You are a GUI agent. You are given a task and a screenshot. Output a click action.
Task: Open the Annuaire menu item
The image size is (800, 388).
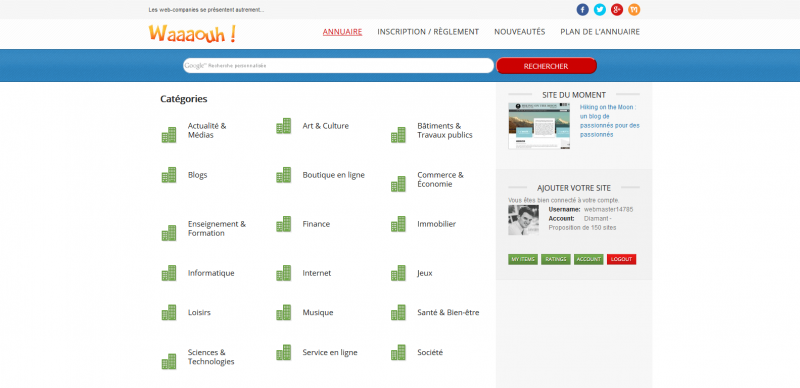(342, 32)
